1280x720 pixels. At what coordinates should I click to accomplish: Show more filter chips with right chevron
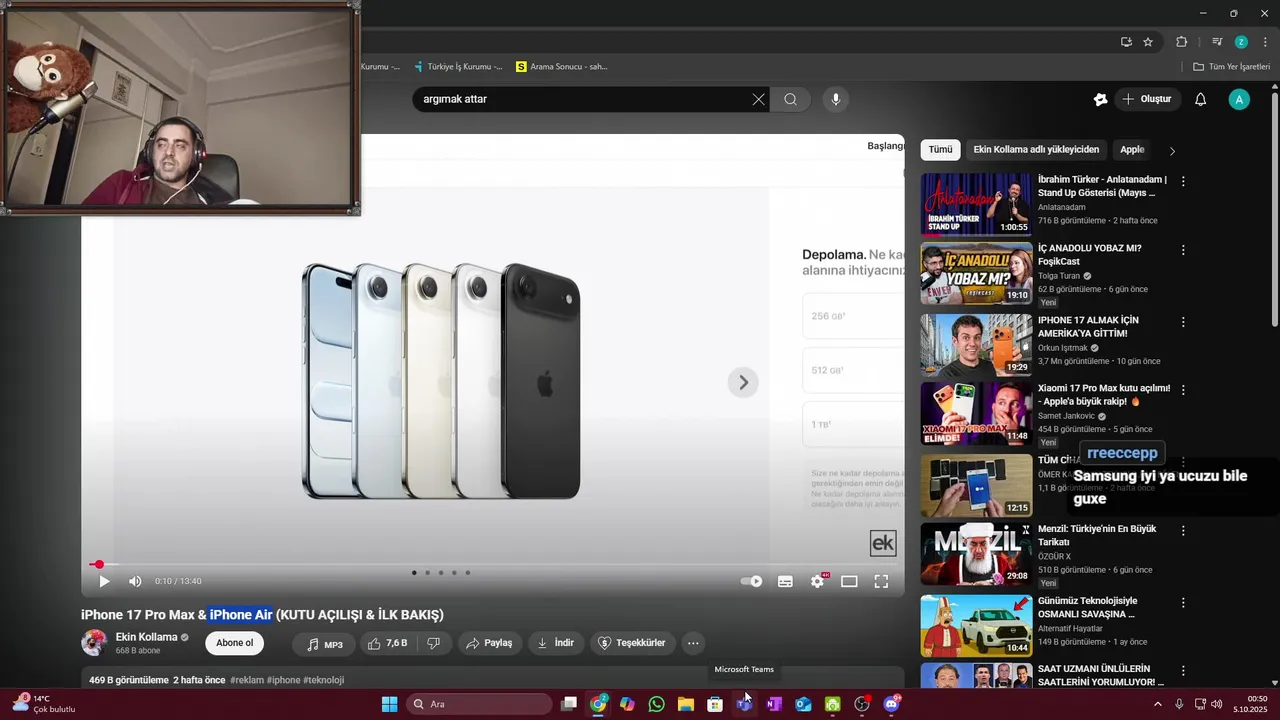tap(1172, 151)
